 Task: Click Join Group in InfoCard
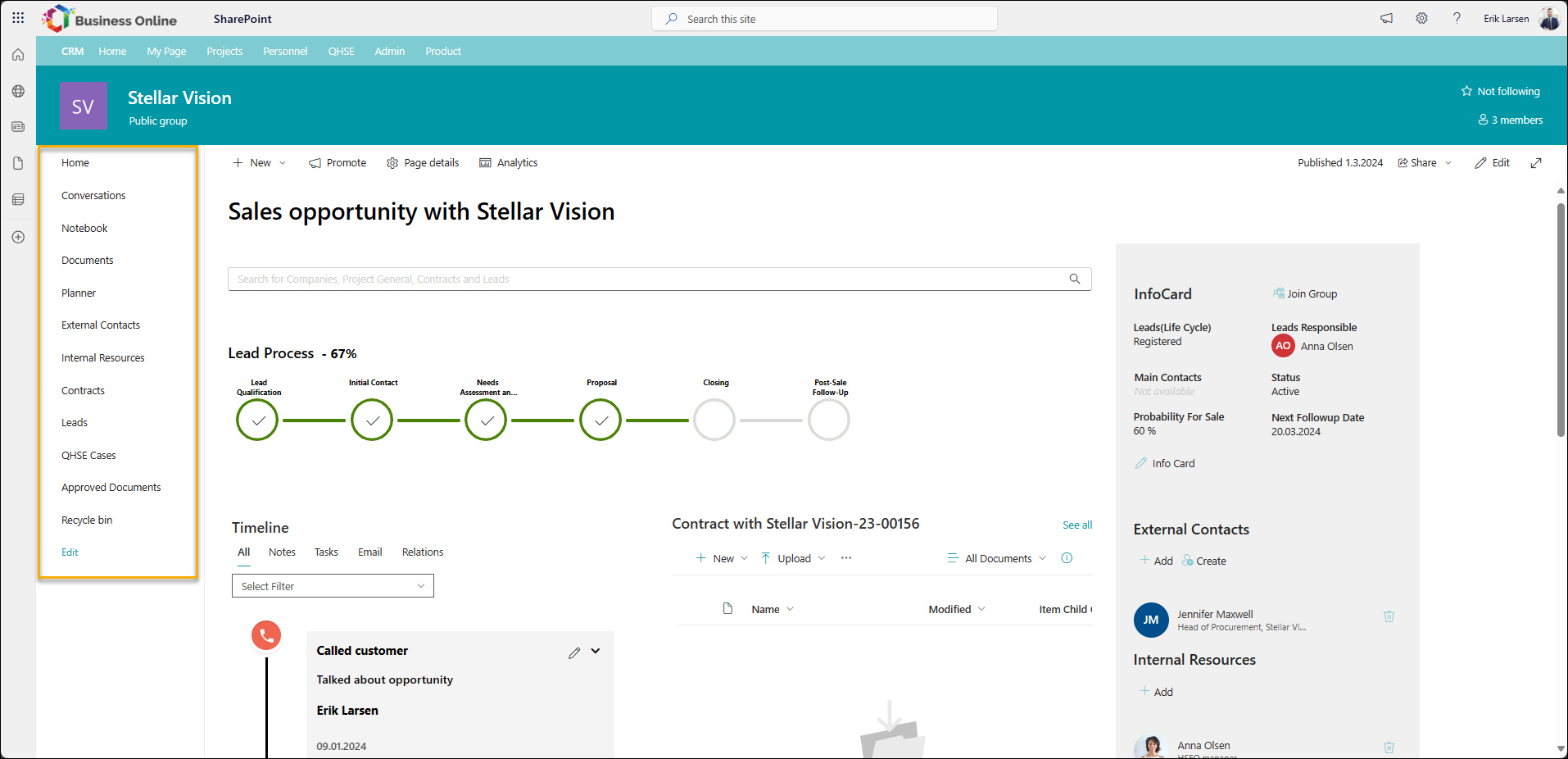click(x=1305, y=293)
